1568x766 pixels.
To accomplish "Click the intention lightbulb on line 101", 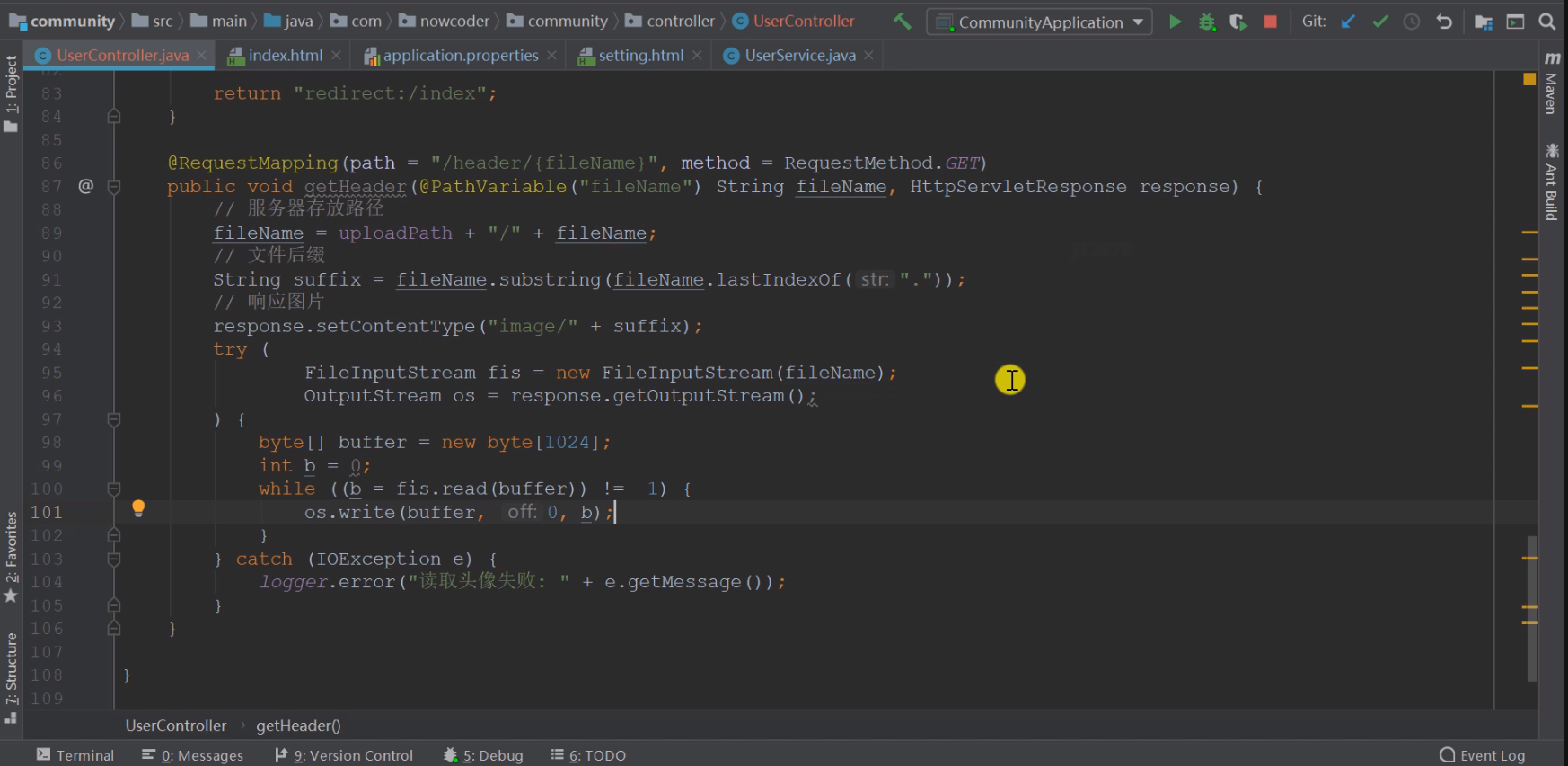I will click(138, 508).
